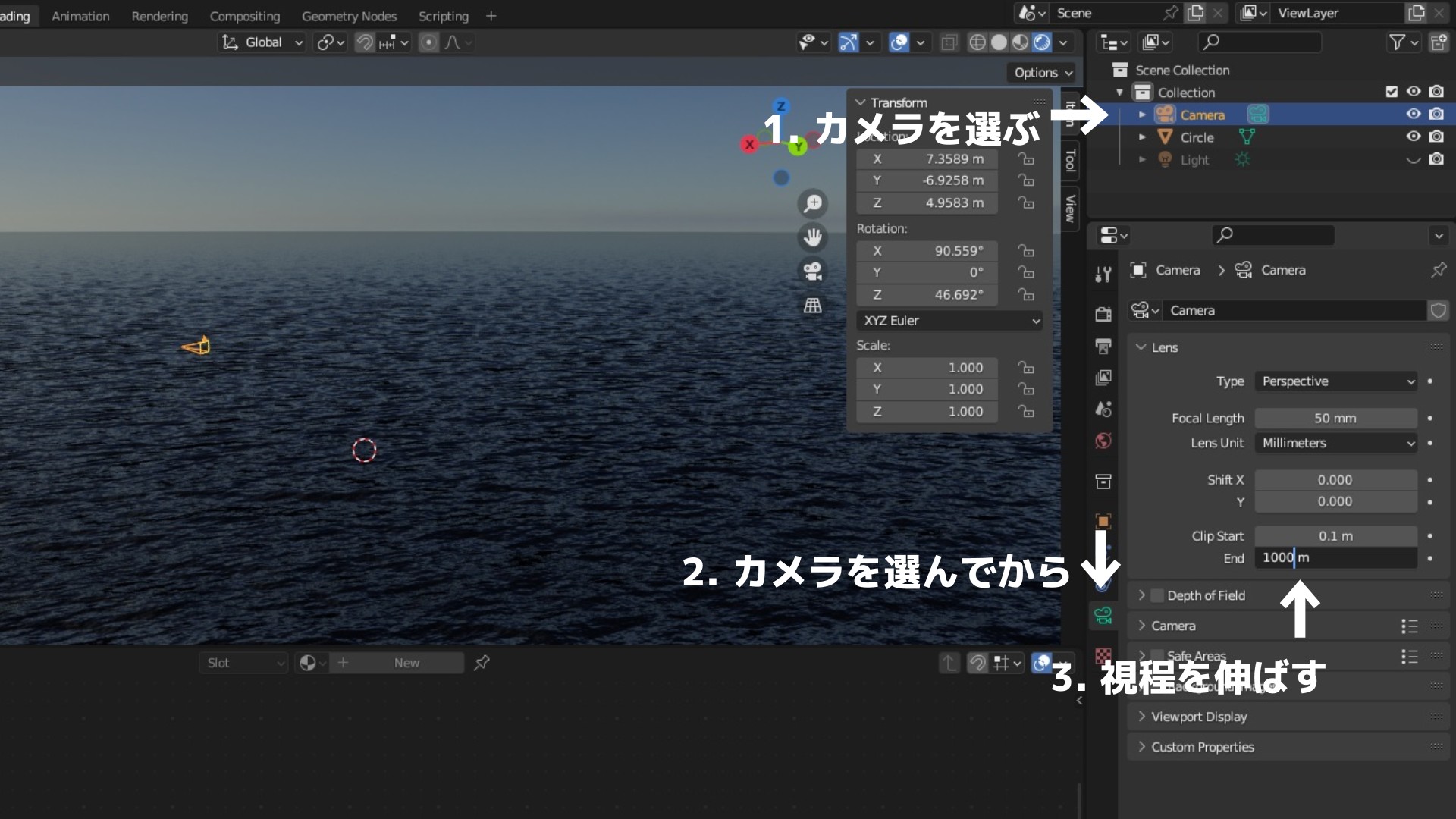This screenshot has width=1456, height=819.
Task: Click the pan hand viewport gizmo
Action: [x=813, y=237]
